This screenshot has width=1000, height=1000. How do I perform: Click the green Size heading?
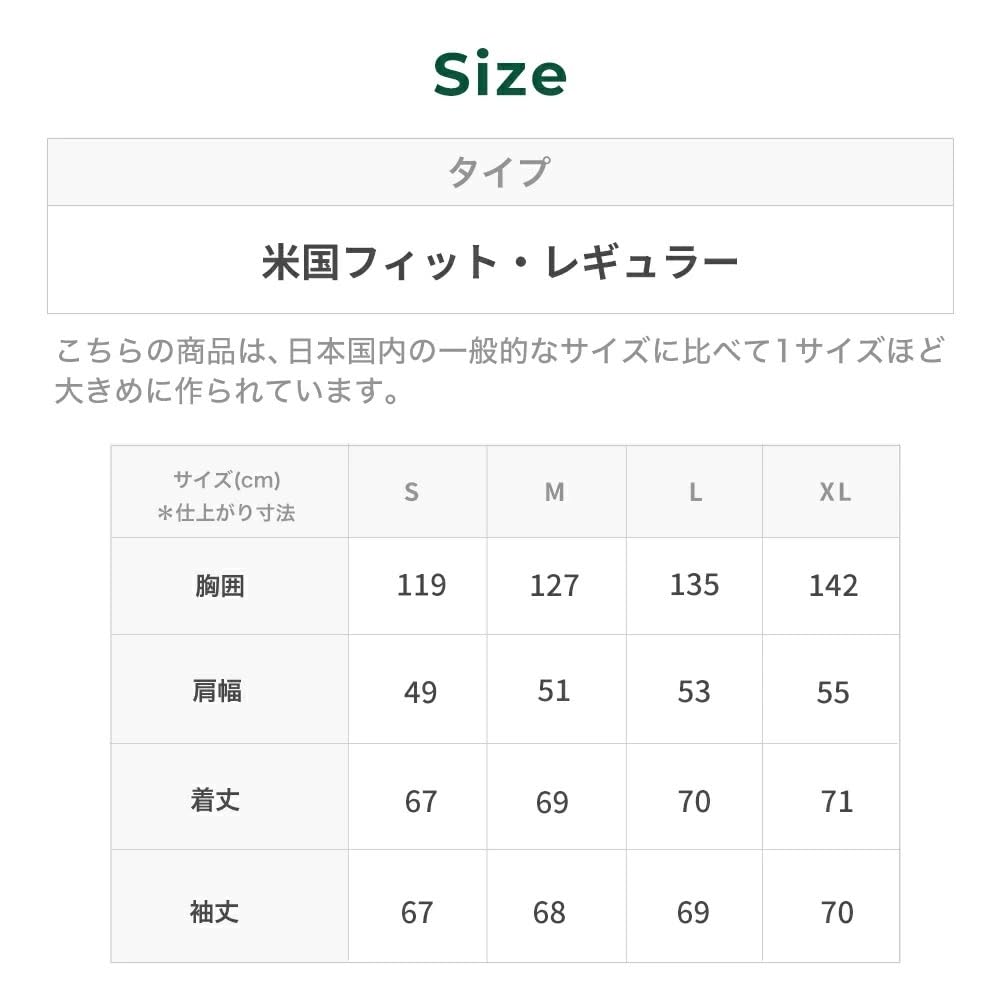(500, 75)
